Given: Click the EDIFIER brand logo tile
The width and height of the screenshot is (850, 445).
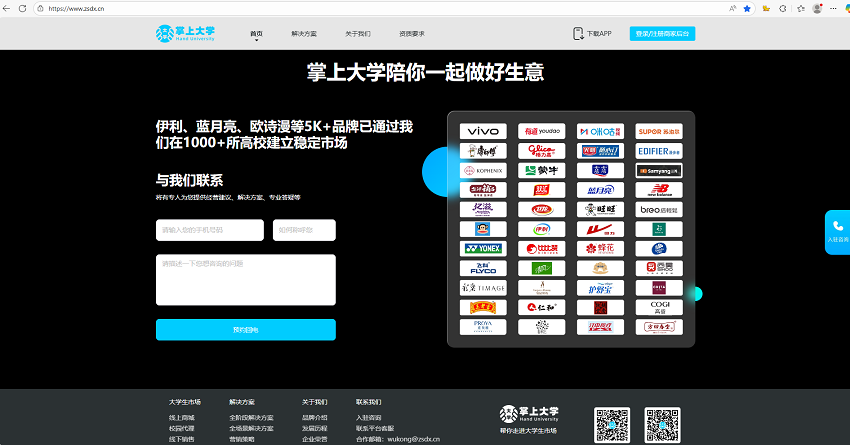Looking at the screenshot, I should 659,151.
